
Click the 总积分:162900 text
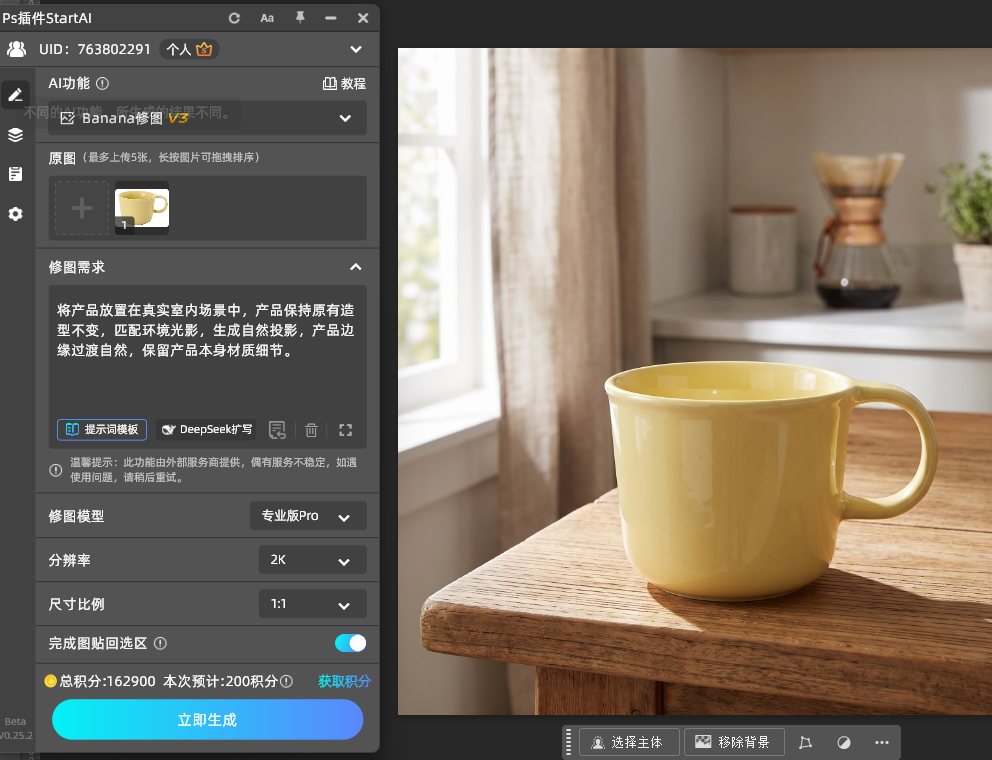[107, 682]
